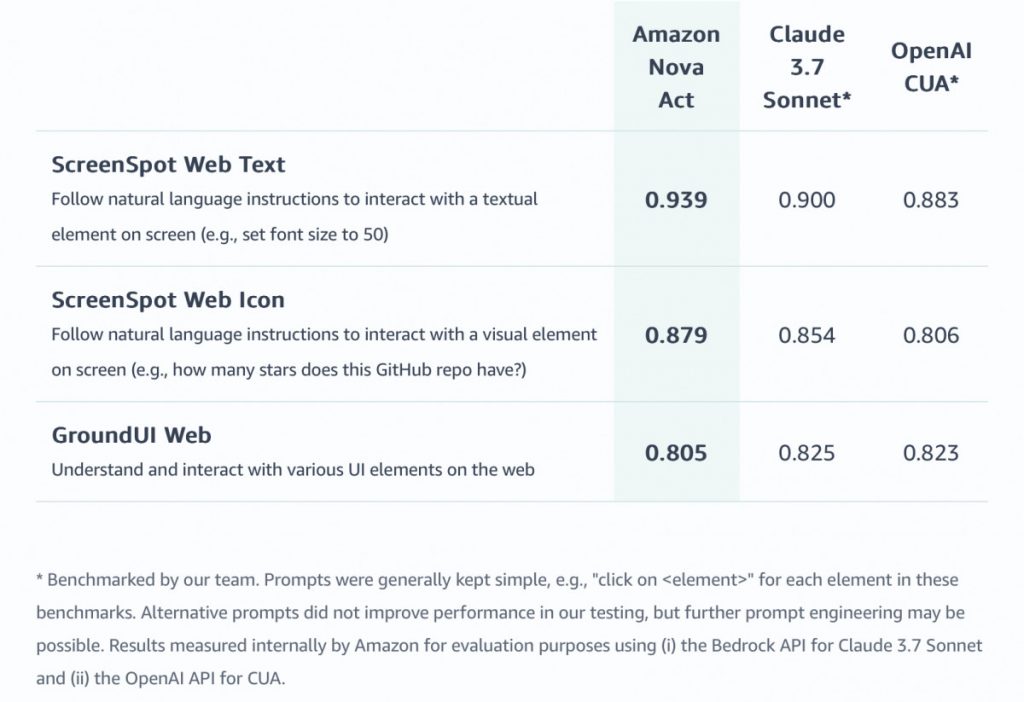1024x702 pixels.
Task: Click the 0.879 Nova Act score
Action: (x=676, y=335)
